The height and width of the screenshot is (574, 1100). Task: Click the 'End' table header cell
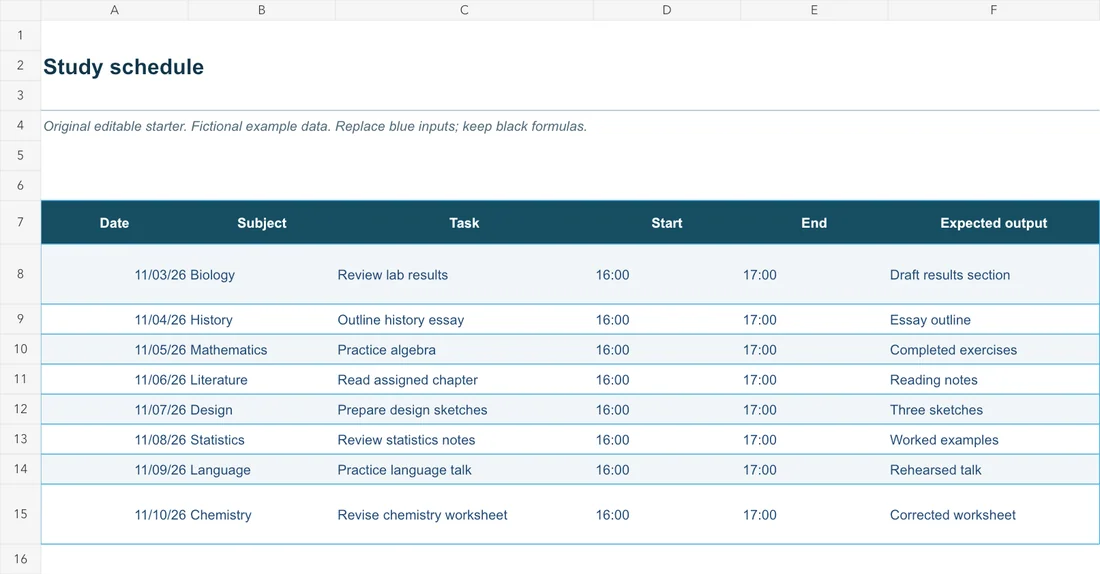(814, 223)
